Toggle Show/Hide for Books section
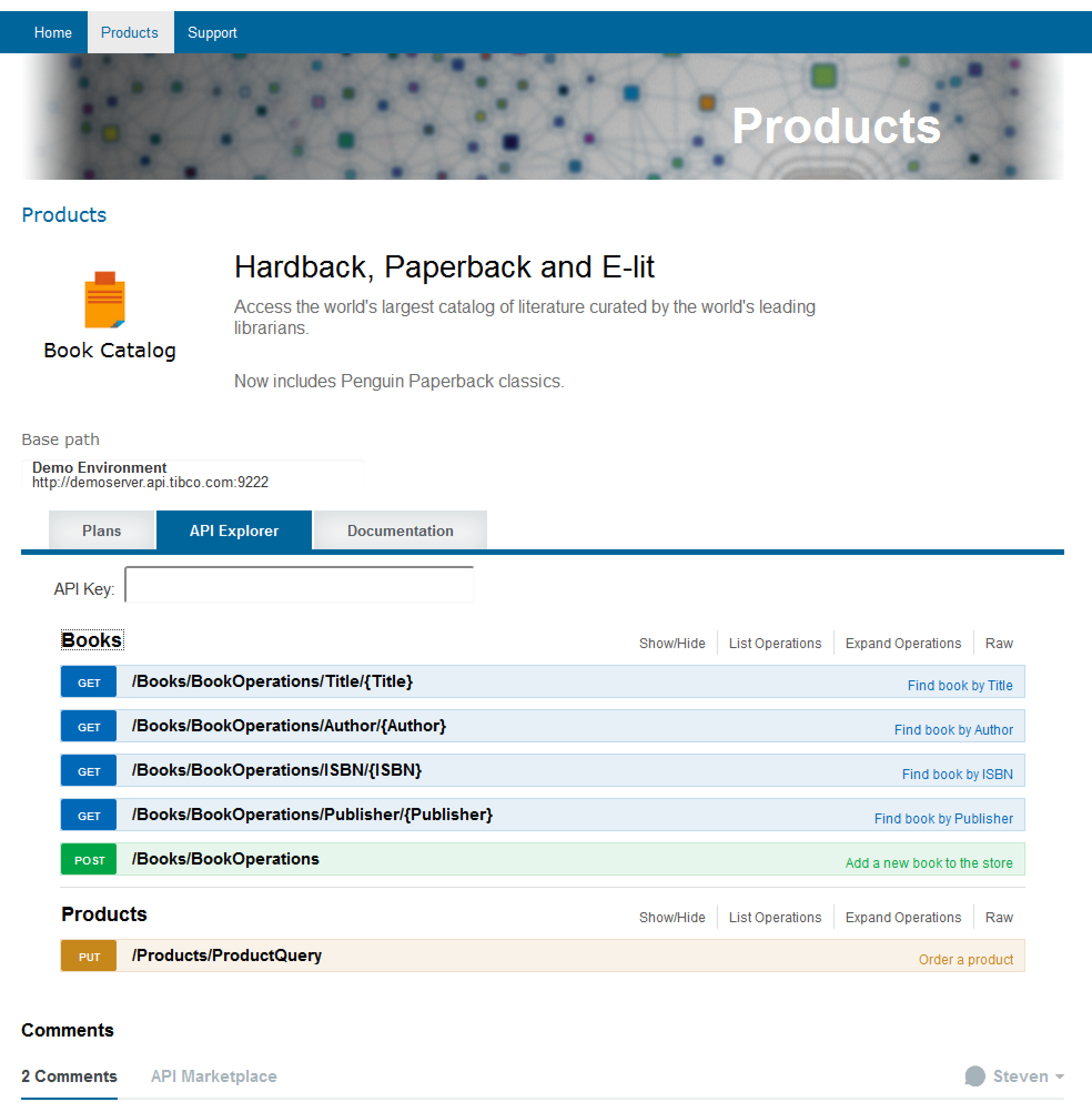The image size is (1092, 1102). click(672, 644)
